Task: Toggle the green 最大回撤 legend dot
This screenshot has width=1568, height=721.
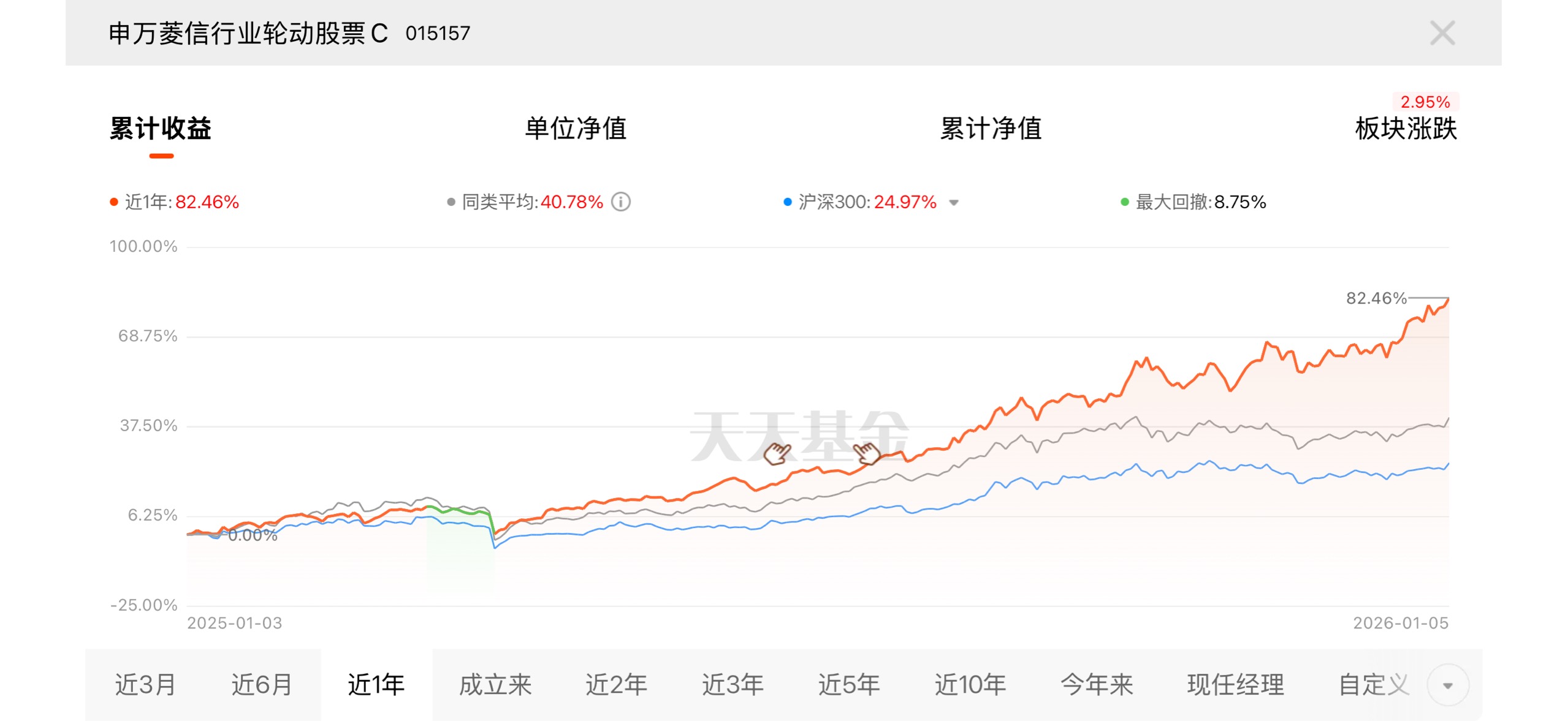Action: point(1125,202)
